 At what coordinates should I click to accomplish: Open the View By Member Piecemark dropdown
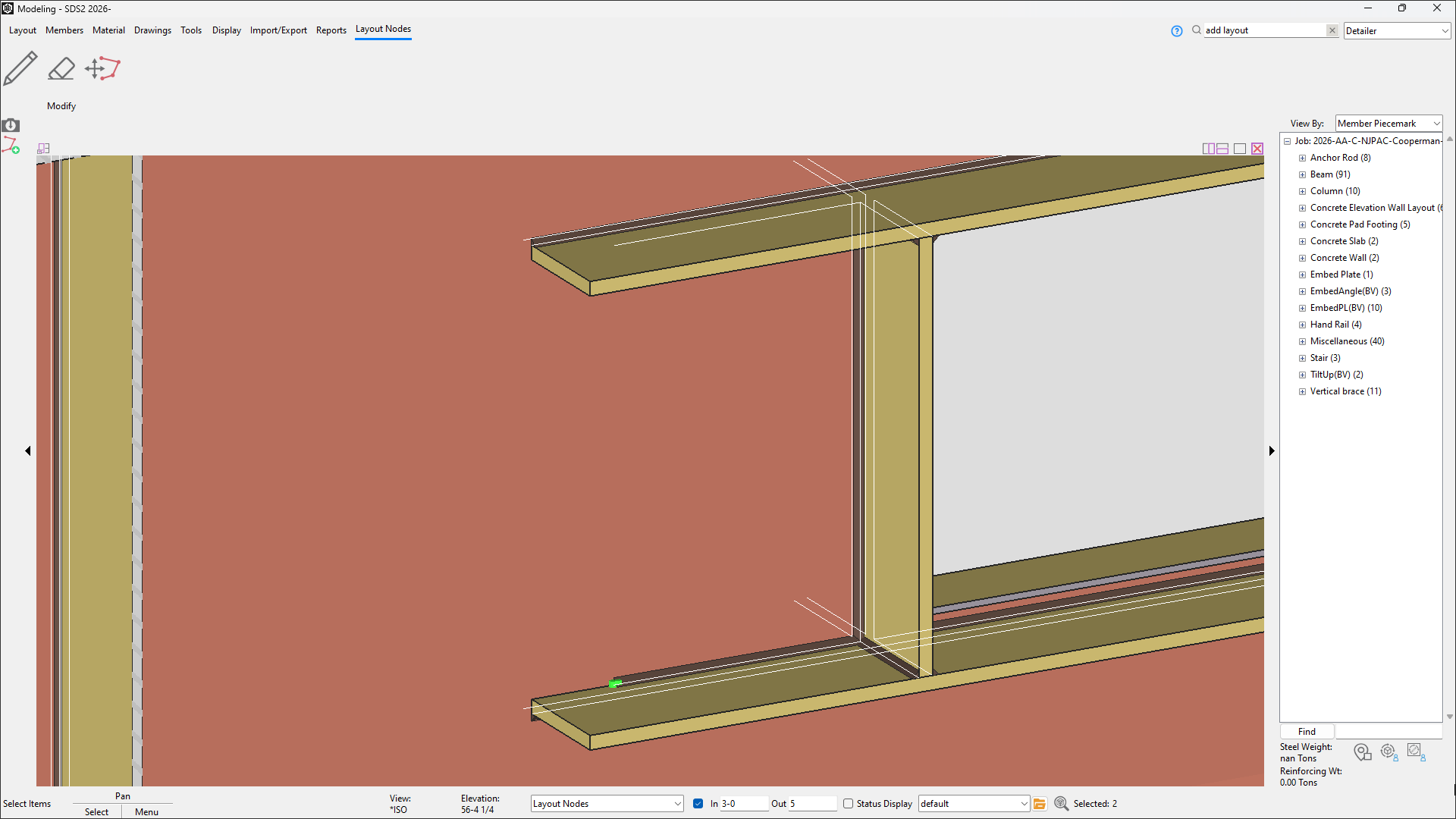[1388, 124]
